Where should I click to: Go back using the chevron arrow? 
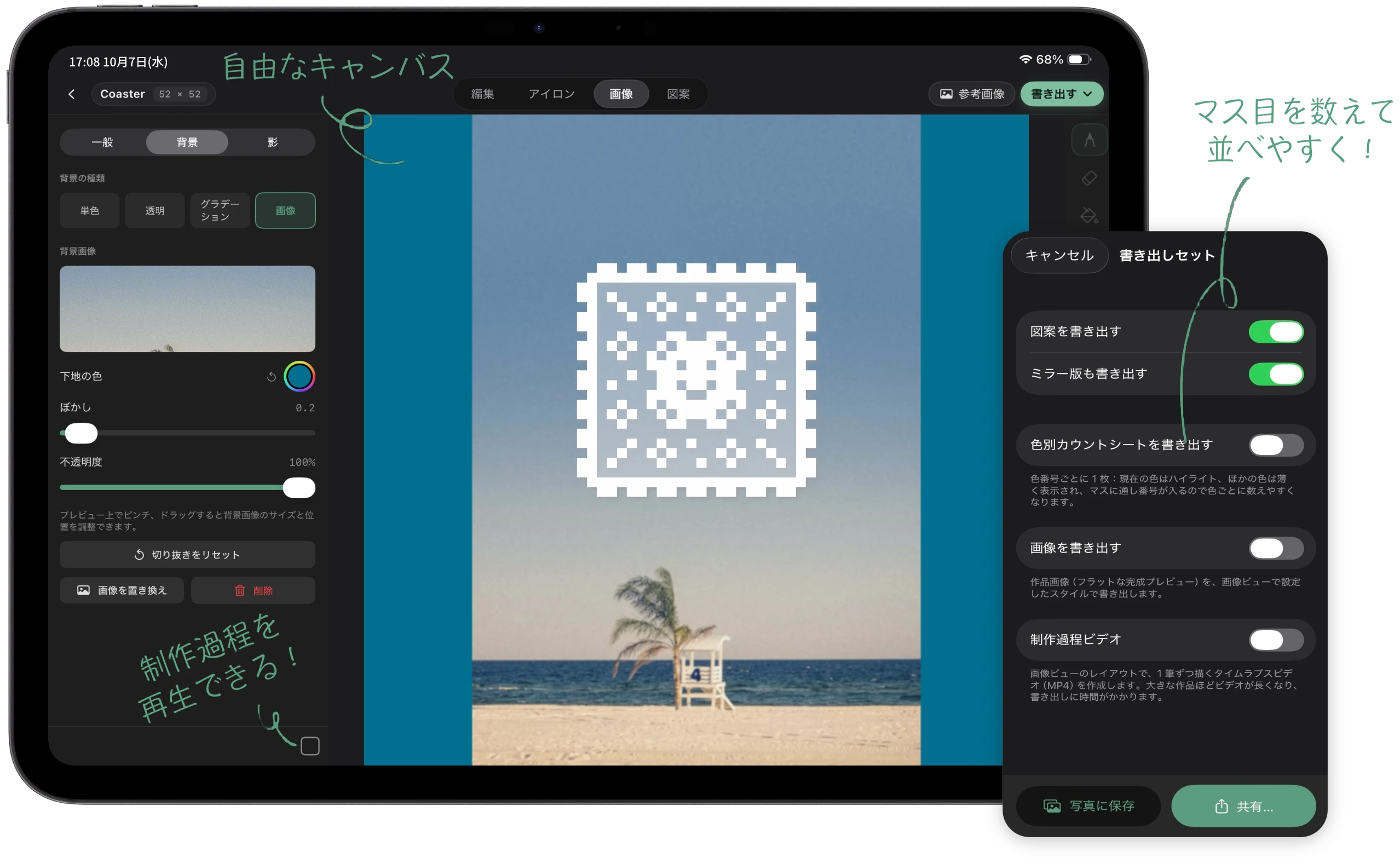tap(71, 94)
